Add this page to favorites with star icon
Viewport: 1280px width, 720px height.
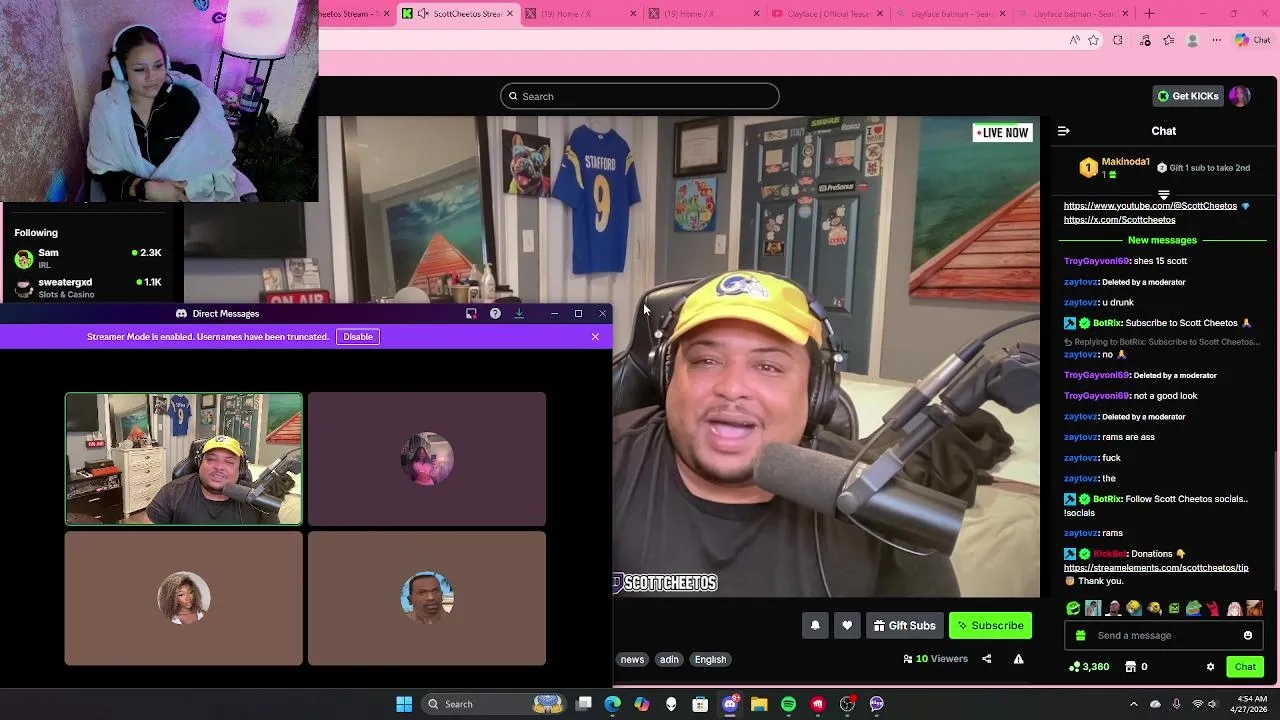point(1094,41)
